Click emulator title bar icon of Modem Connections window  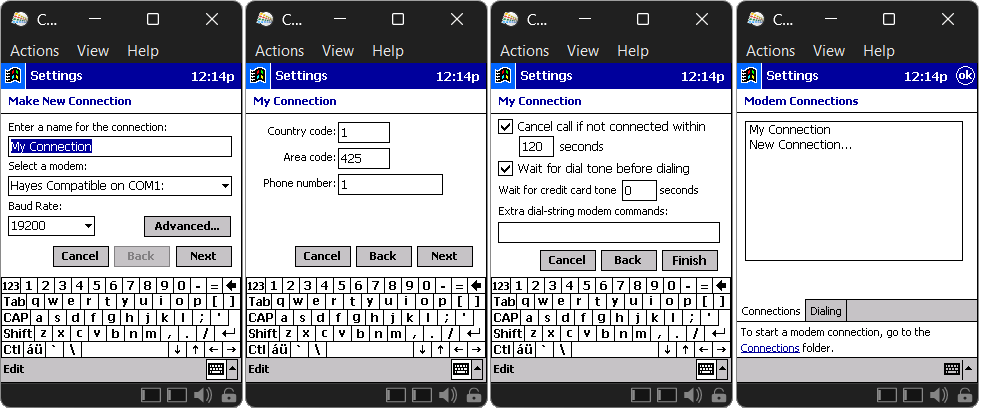(x=756, y=19)
